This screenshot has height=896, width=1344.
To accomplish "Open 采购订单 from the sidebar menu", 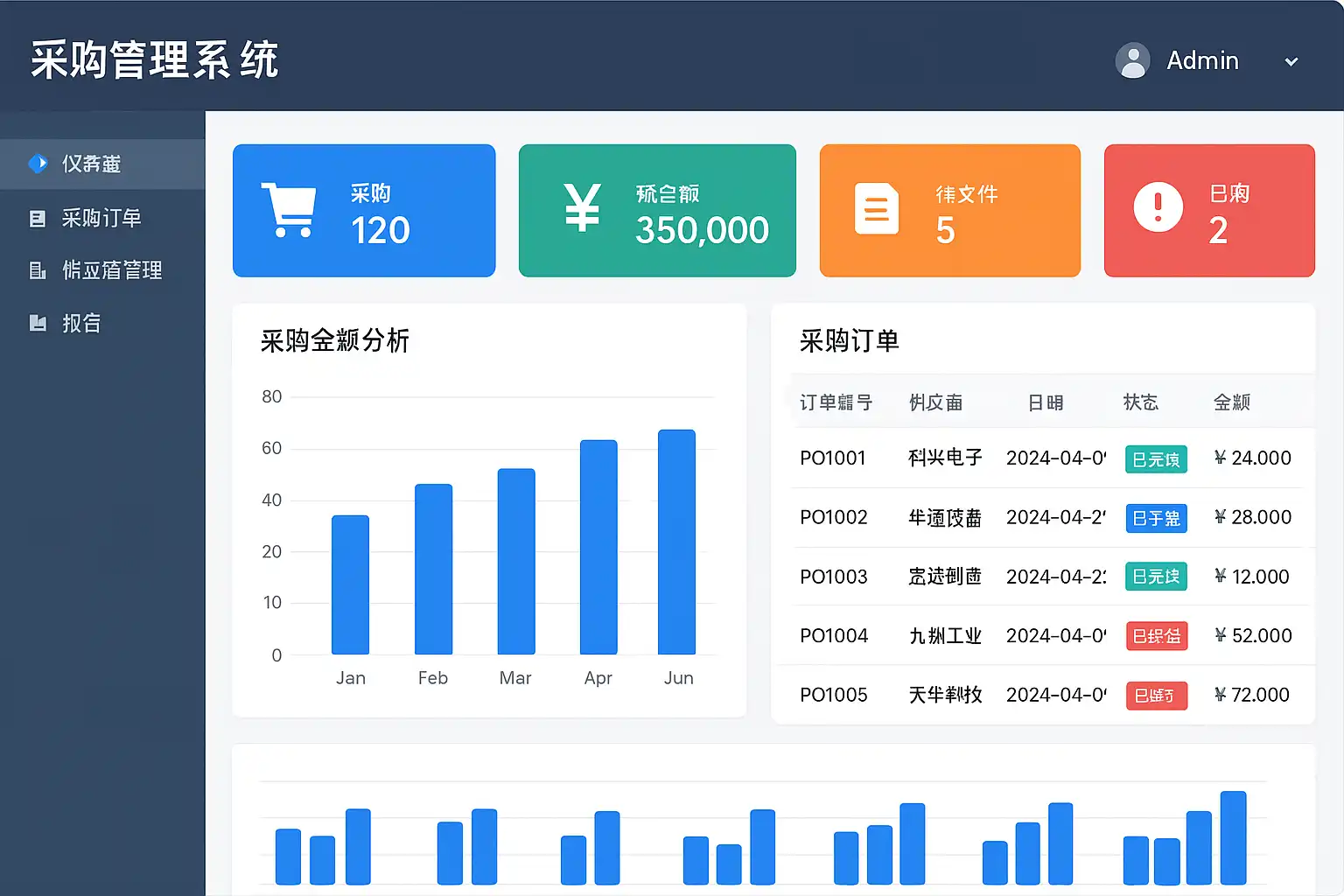I will 101,218.
